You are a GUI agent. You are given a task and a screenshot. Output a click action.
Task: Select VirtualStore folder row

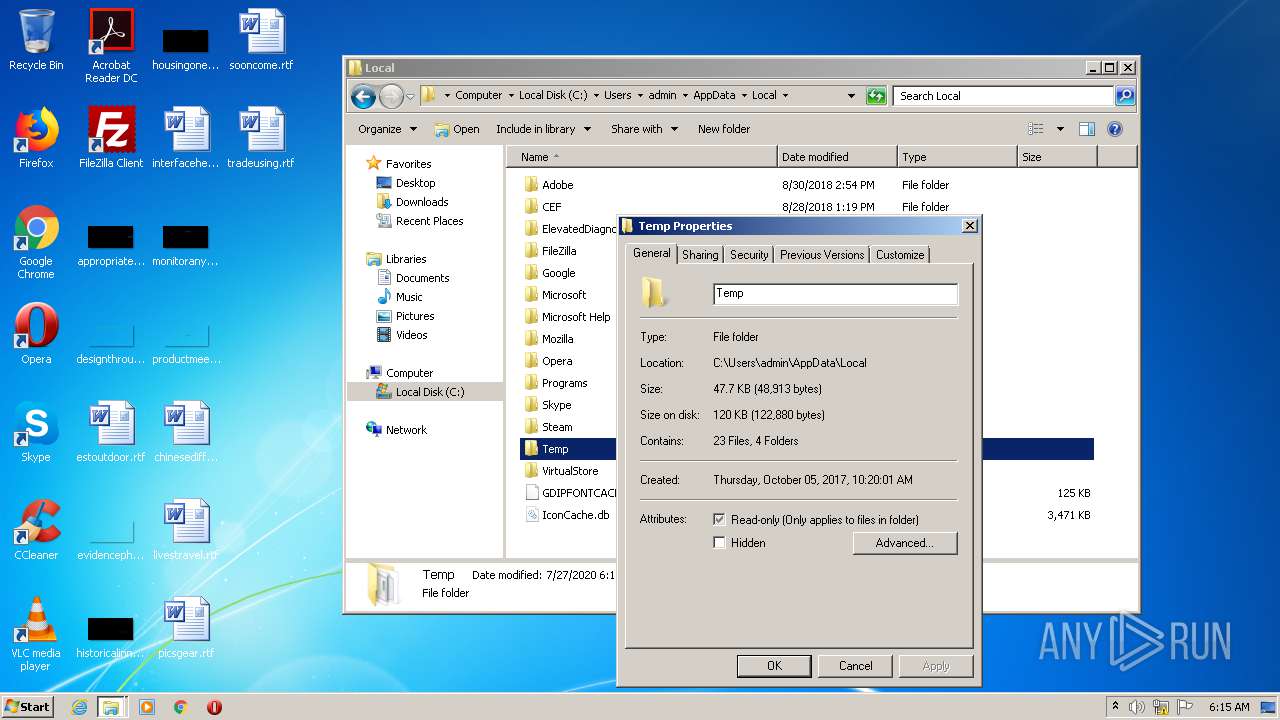click(570, 471)
